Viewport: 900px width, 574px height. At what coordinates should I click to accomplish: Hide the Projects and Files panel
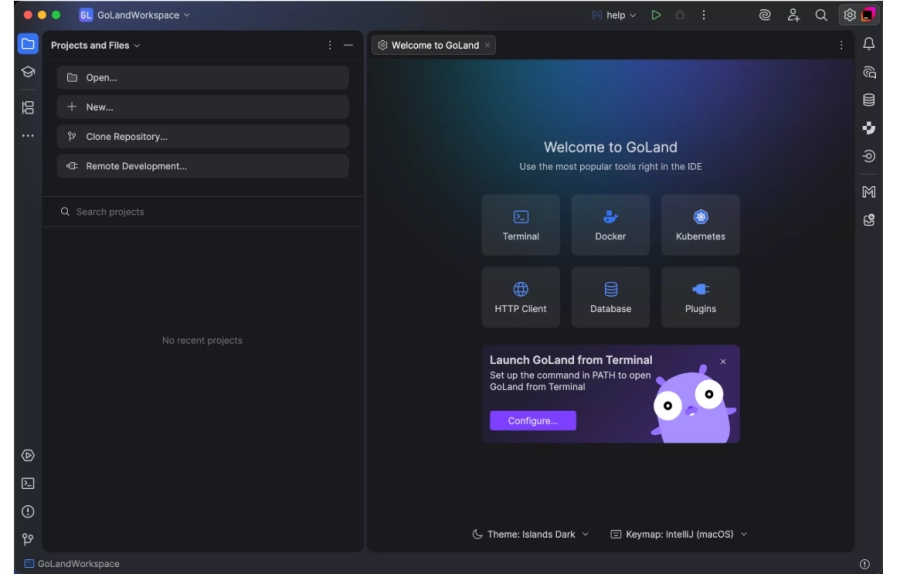pyautogui.click(x=348, y=45)
